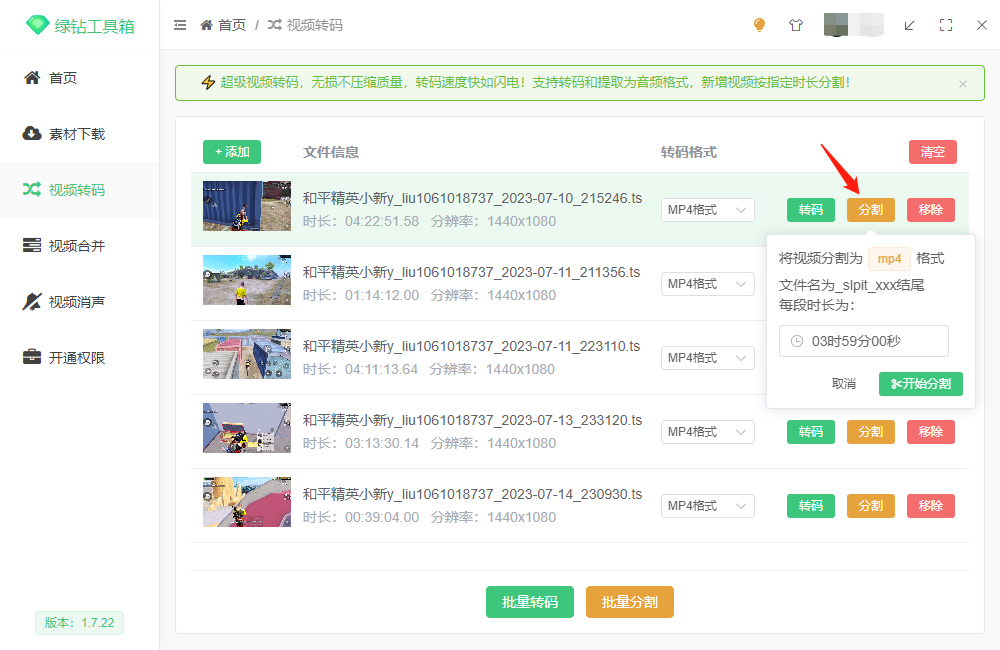This screenshot has height=650, width=1000.
Task: Go to 视频合并 sidebar item
Action: coord(77,246)
